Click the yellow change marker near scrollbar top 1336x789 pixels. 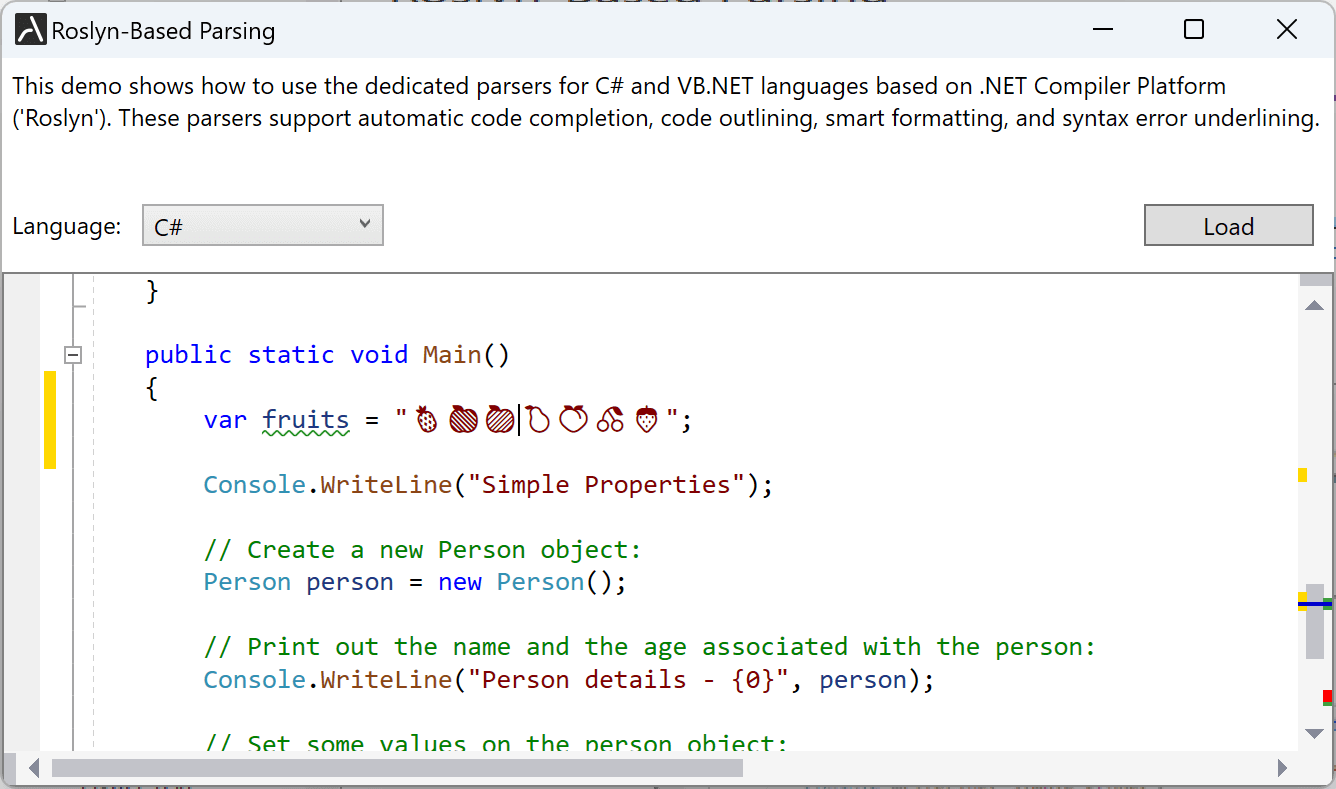(1302, 475)
